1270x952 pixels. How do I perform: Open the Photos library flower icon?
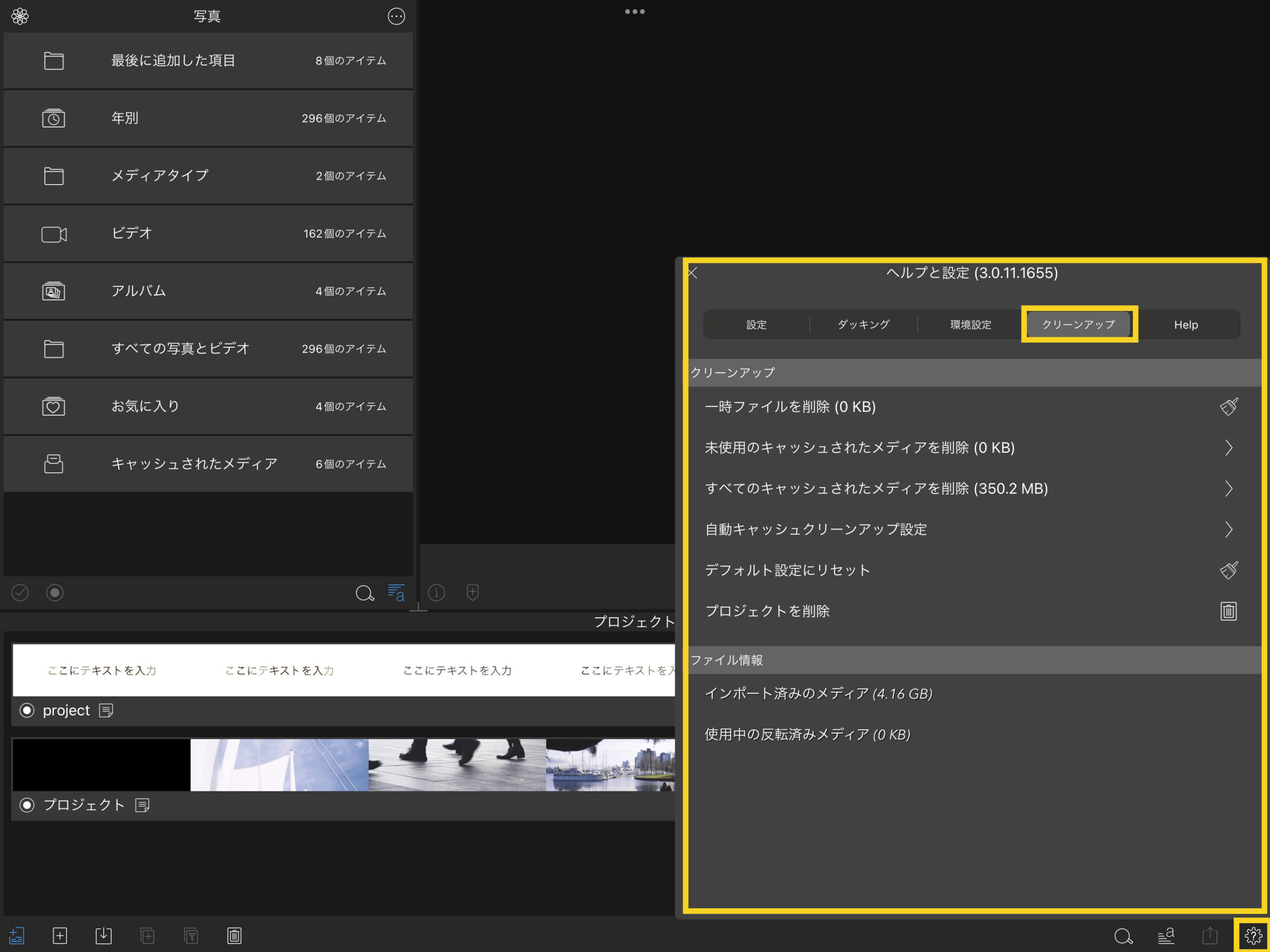20,16
